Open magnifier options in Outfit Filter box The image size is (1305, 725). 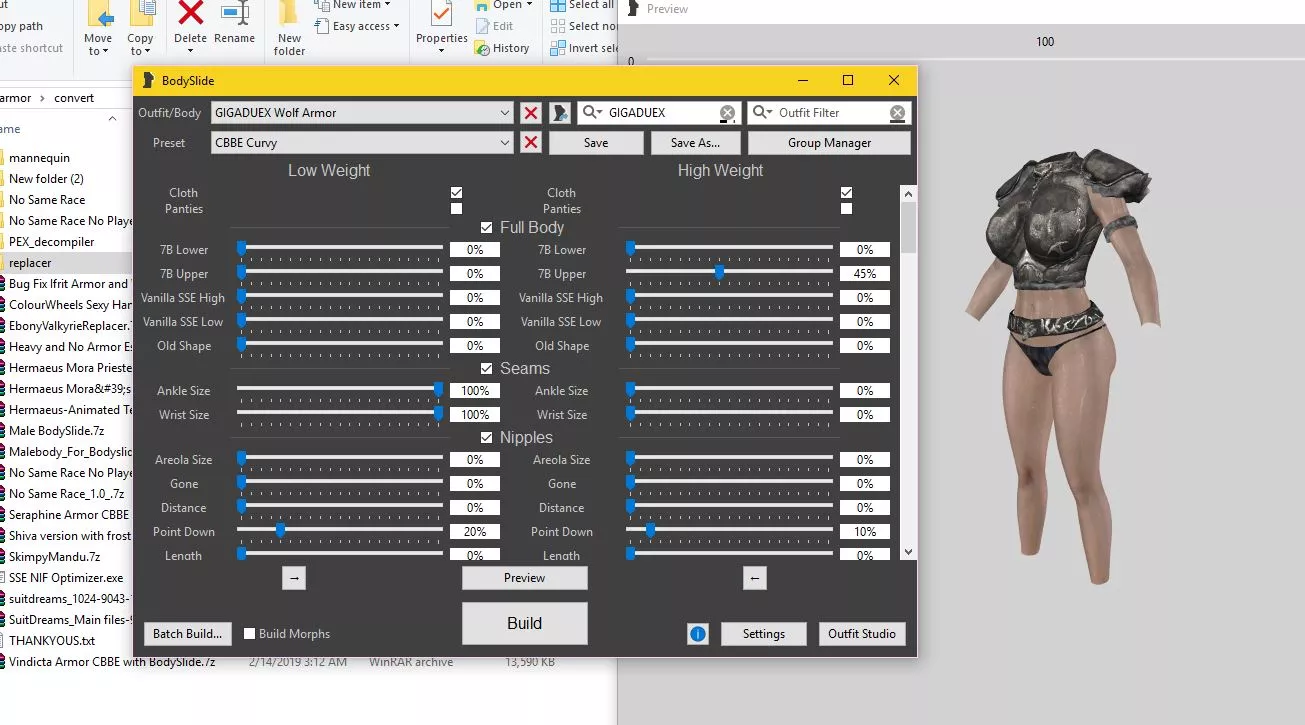point(763,113)
